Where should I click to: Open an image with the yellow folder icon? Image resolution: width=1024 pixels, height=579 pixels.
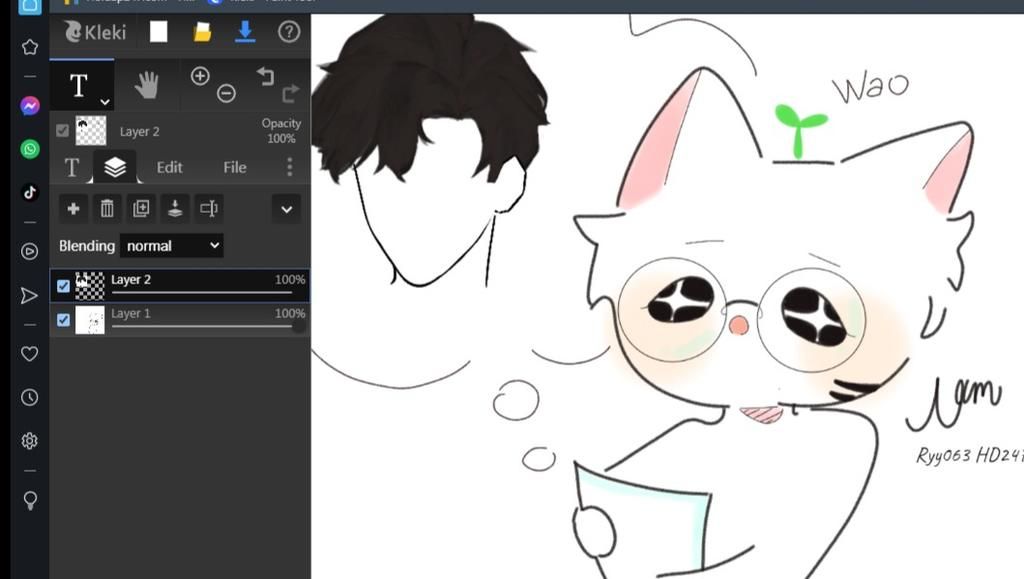(202, 31)
